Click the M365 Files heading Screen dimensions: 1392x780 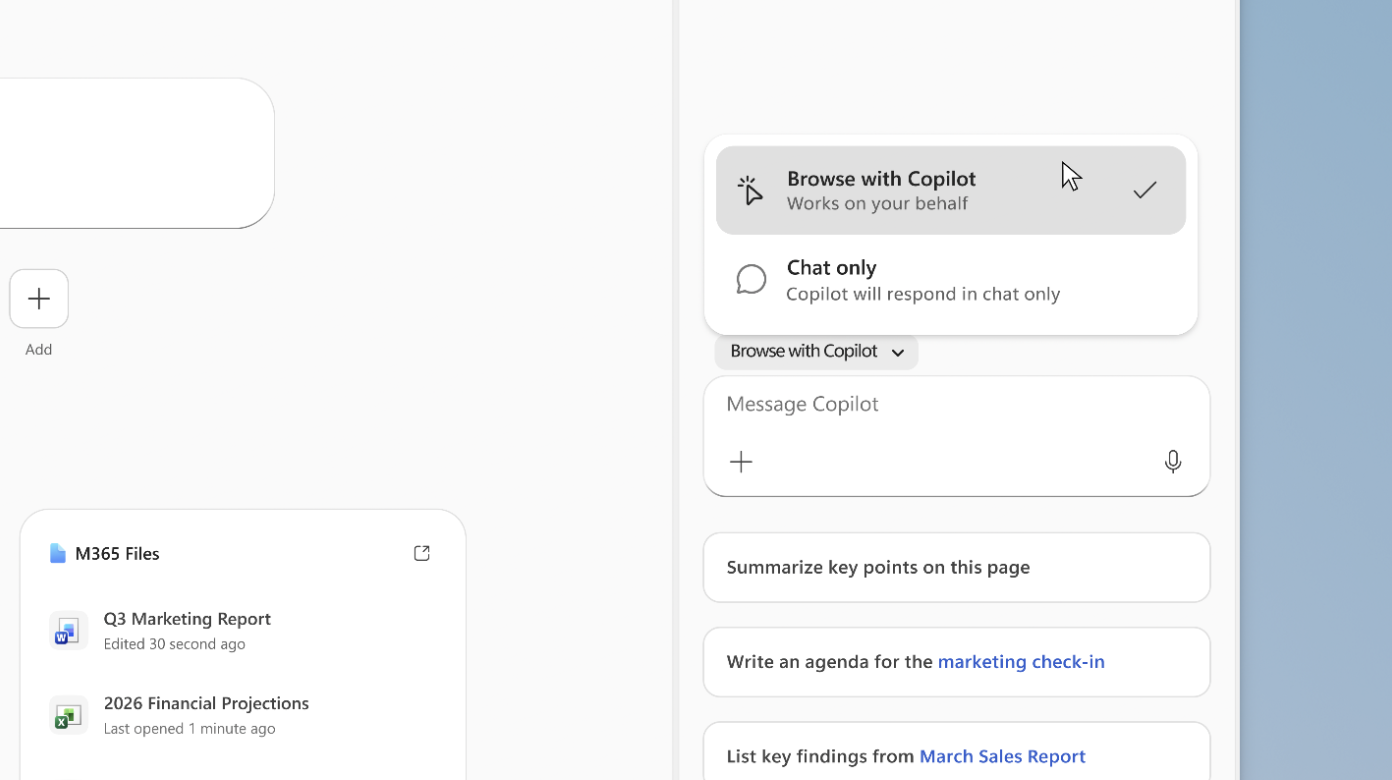coord(117,553)
